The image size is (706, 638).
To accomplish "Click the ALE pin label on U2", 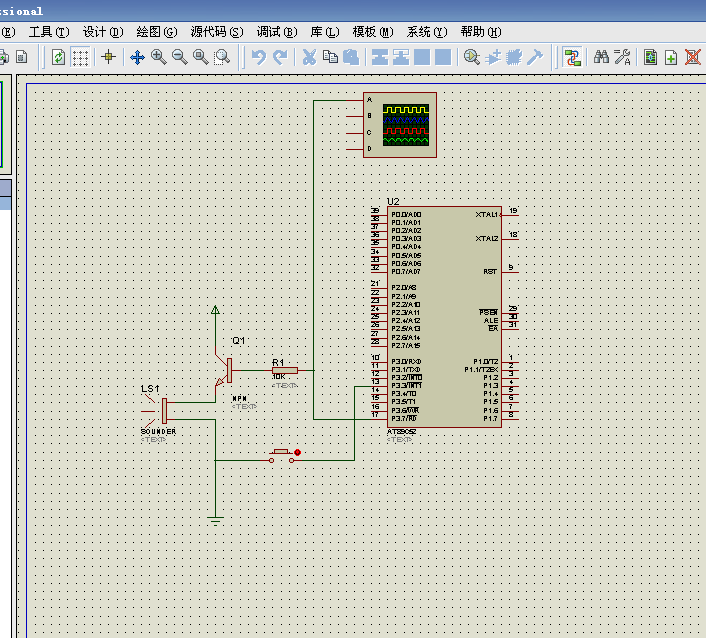I will [491, 321].
